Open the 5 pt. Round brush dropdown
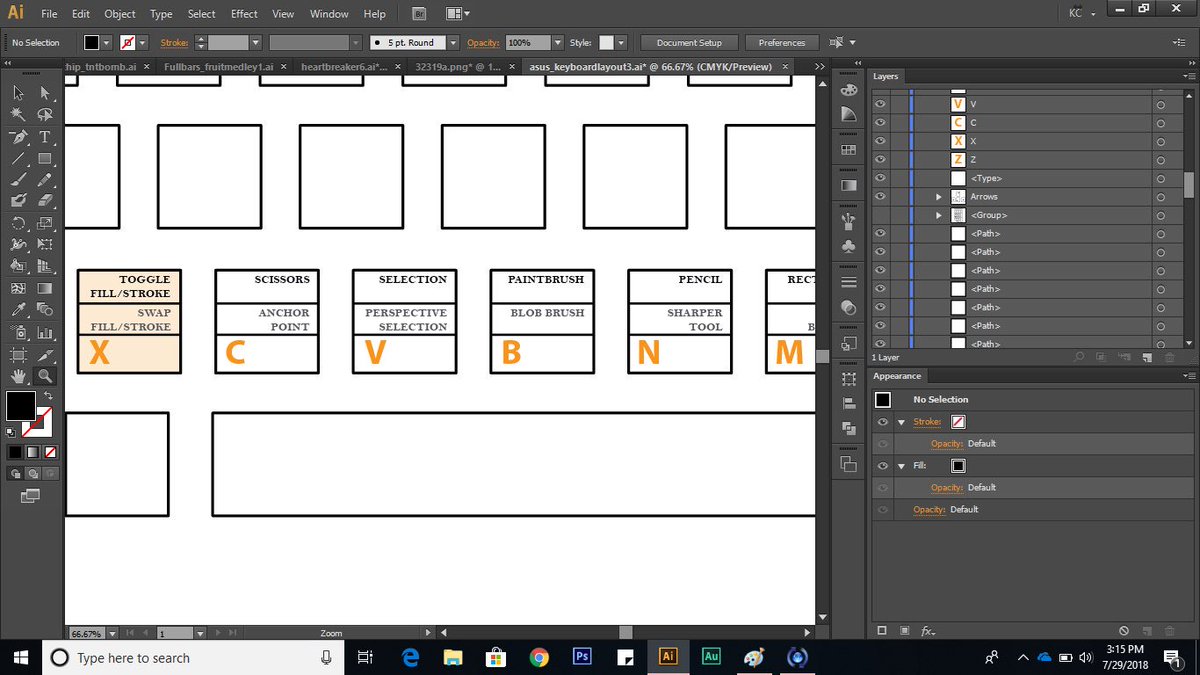This screenshot has height=675, width=1200. (x=453, y=43)
